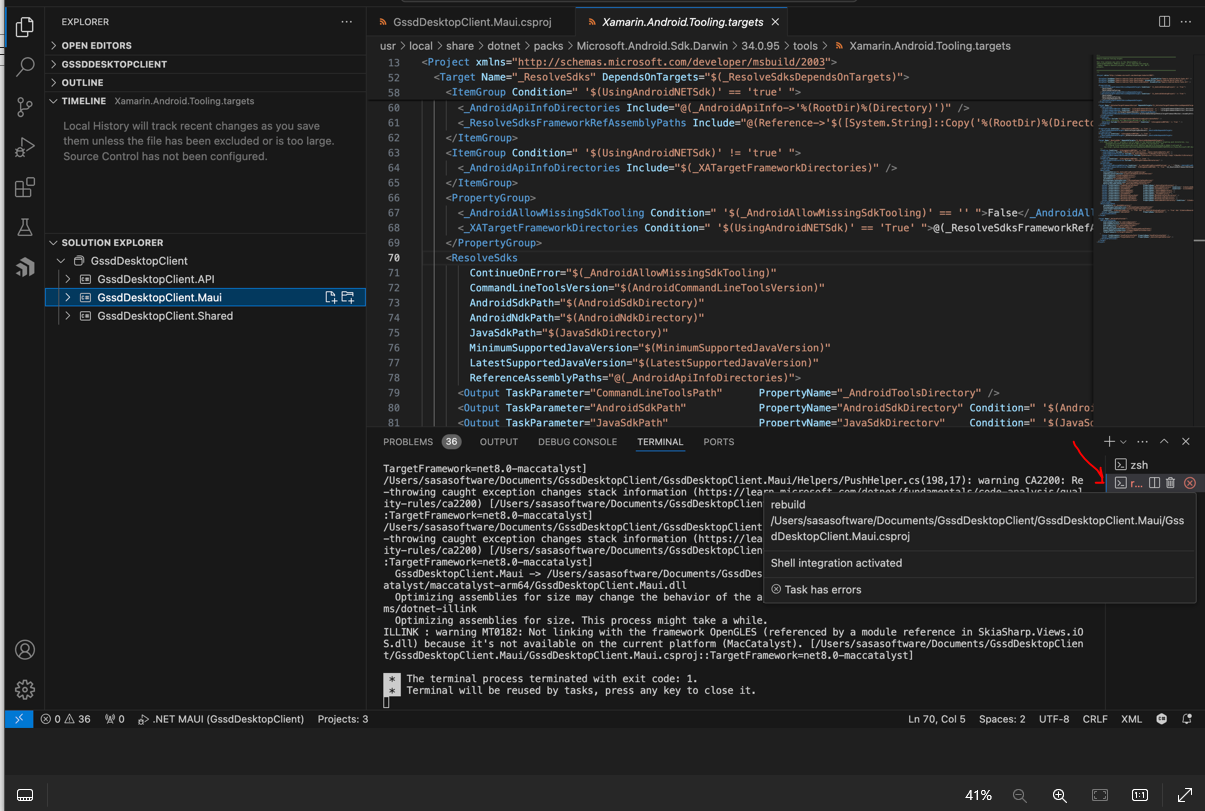Click the red error icon on rebuild terminal

tap(1190, 483)
